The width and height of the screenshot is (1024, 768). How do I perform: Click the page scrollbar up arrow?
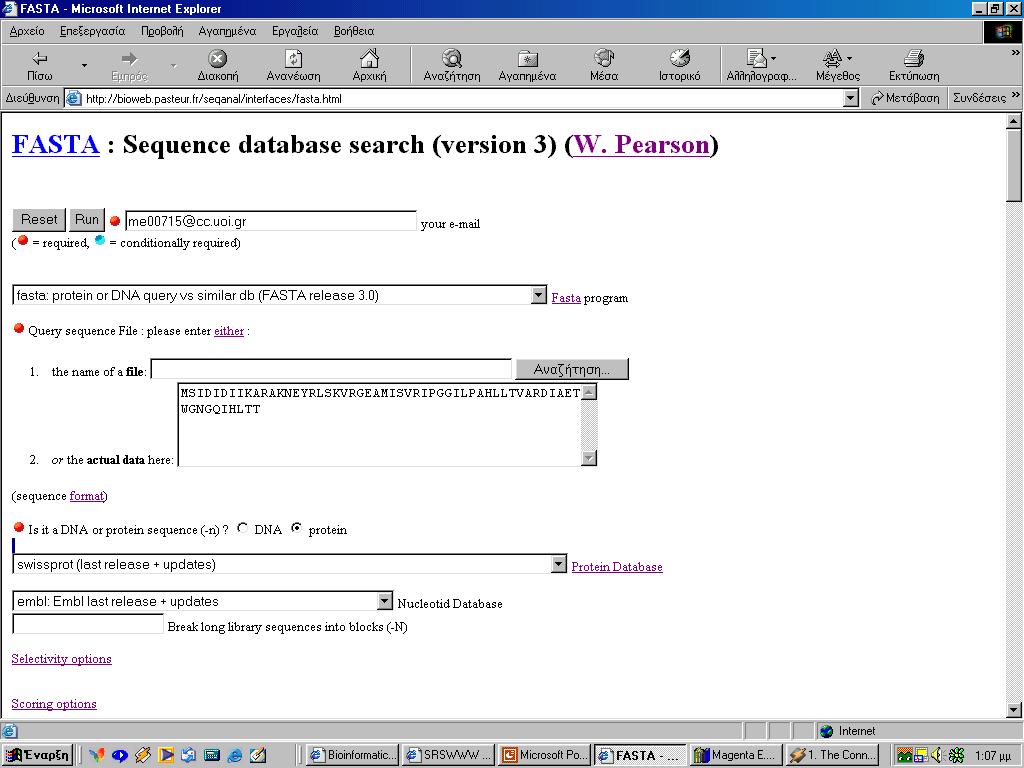(x=1014, y=121)
